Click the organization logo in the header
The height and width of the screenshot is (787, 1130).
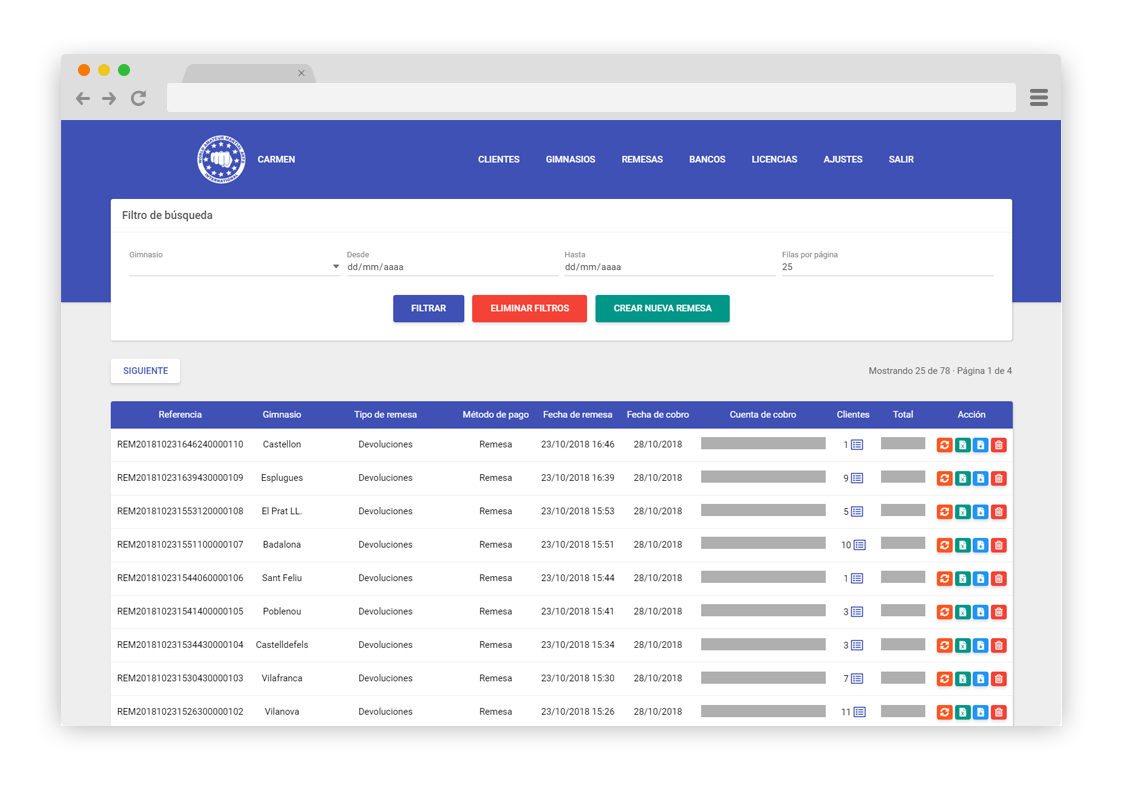tap(221, 159)
